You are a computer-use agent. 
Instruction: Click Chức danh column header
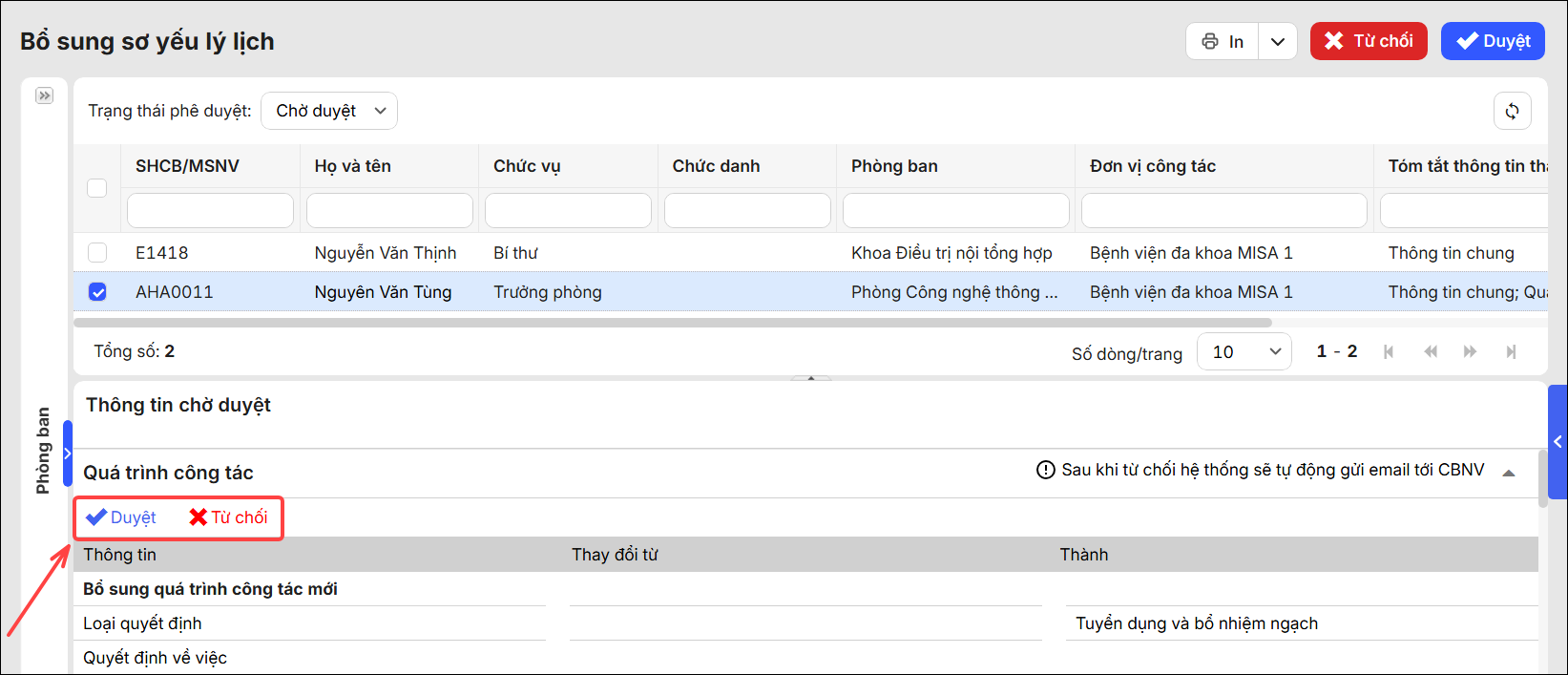pos(716,166)
